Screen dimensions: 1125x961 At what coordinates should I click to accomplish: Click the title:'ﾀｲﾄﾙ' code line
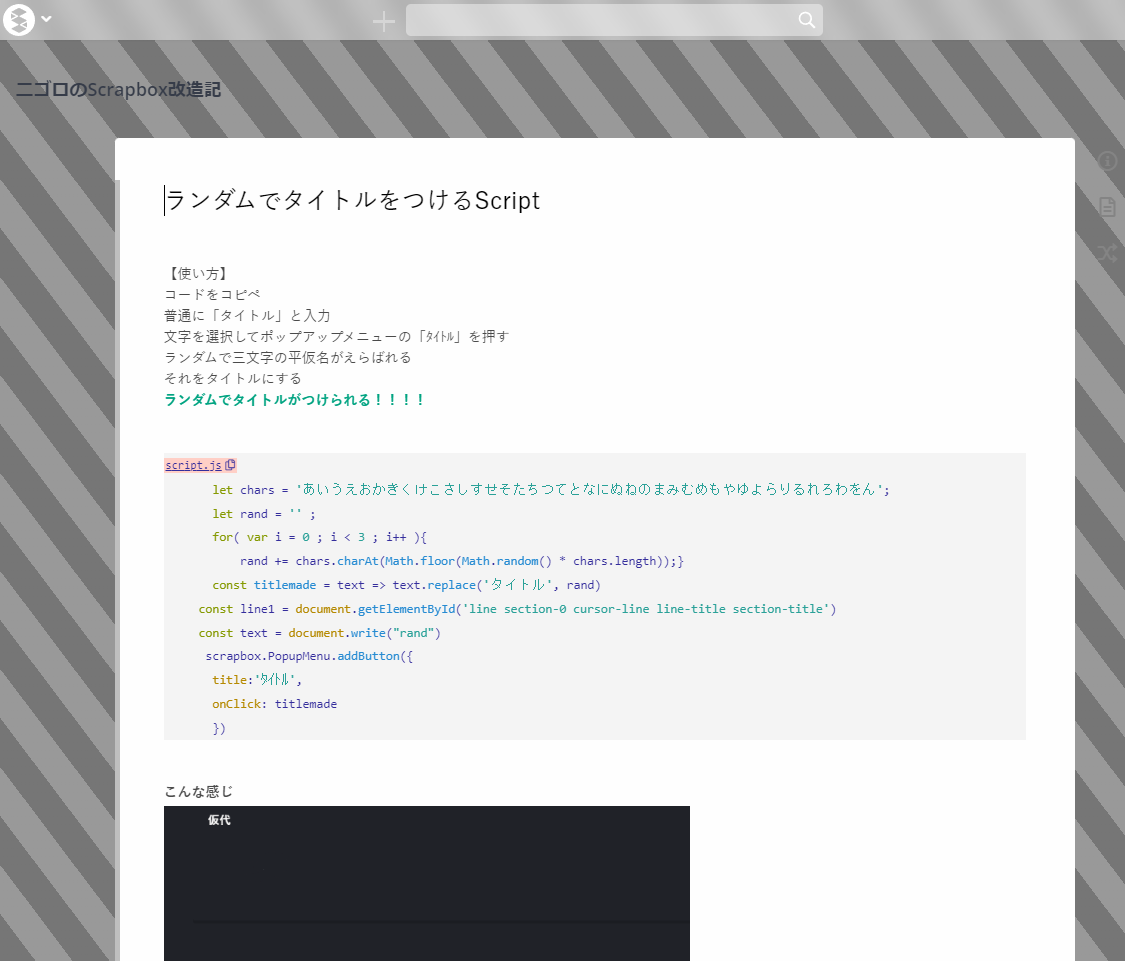pyautogui.click(x=257, y=680)
